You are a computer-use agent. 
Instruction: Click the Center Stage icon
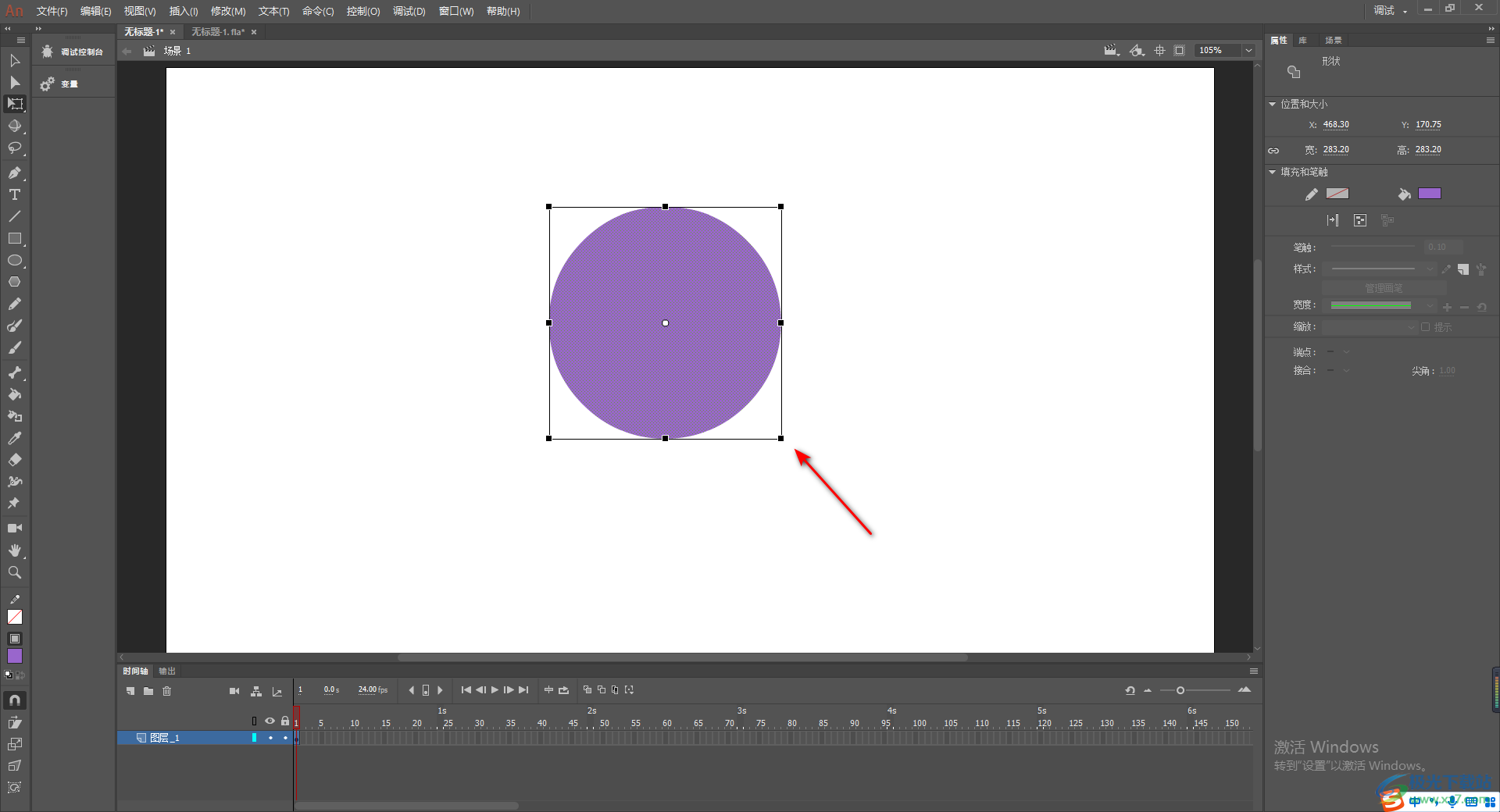(1159, 50)
